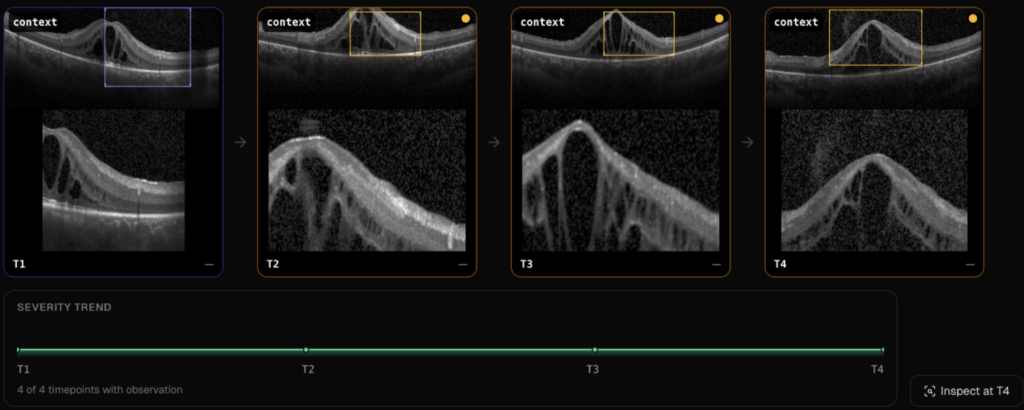The height and width of the screenshot is (410, 1024).
Task: Open the T4 context OCT overview image
Action: point(874,57)
